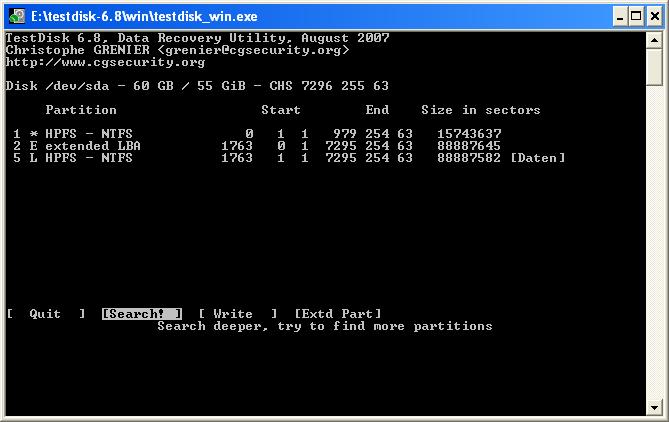Click the sector size 88887582
The image size is (669, 422).
point(469,158)
